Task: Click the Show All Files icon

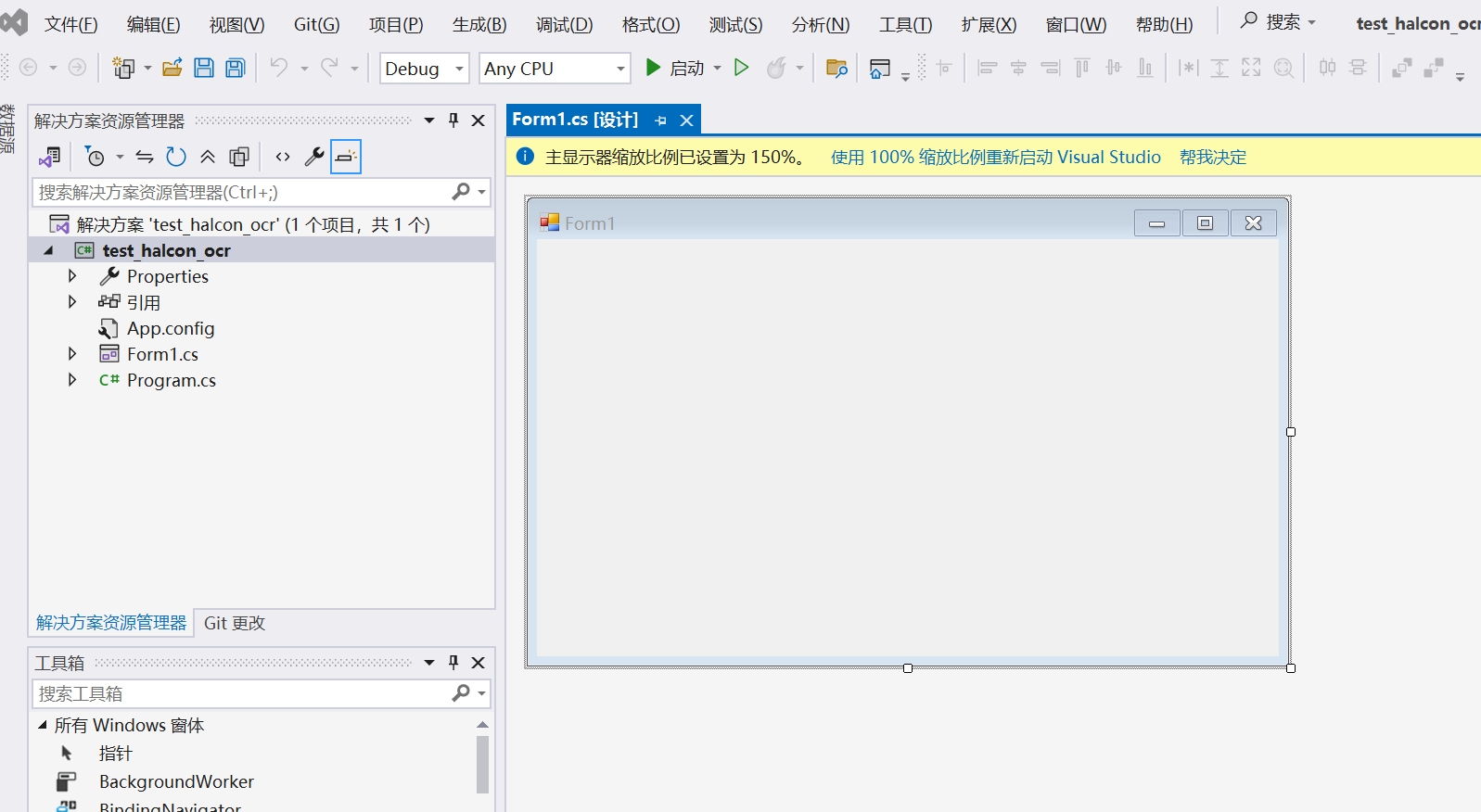Action: (239, 157)
